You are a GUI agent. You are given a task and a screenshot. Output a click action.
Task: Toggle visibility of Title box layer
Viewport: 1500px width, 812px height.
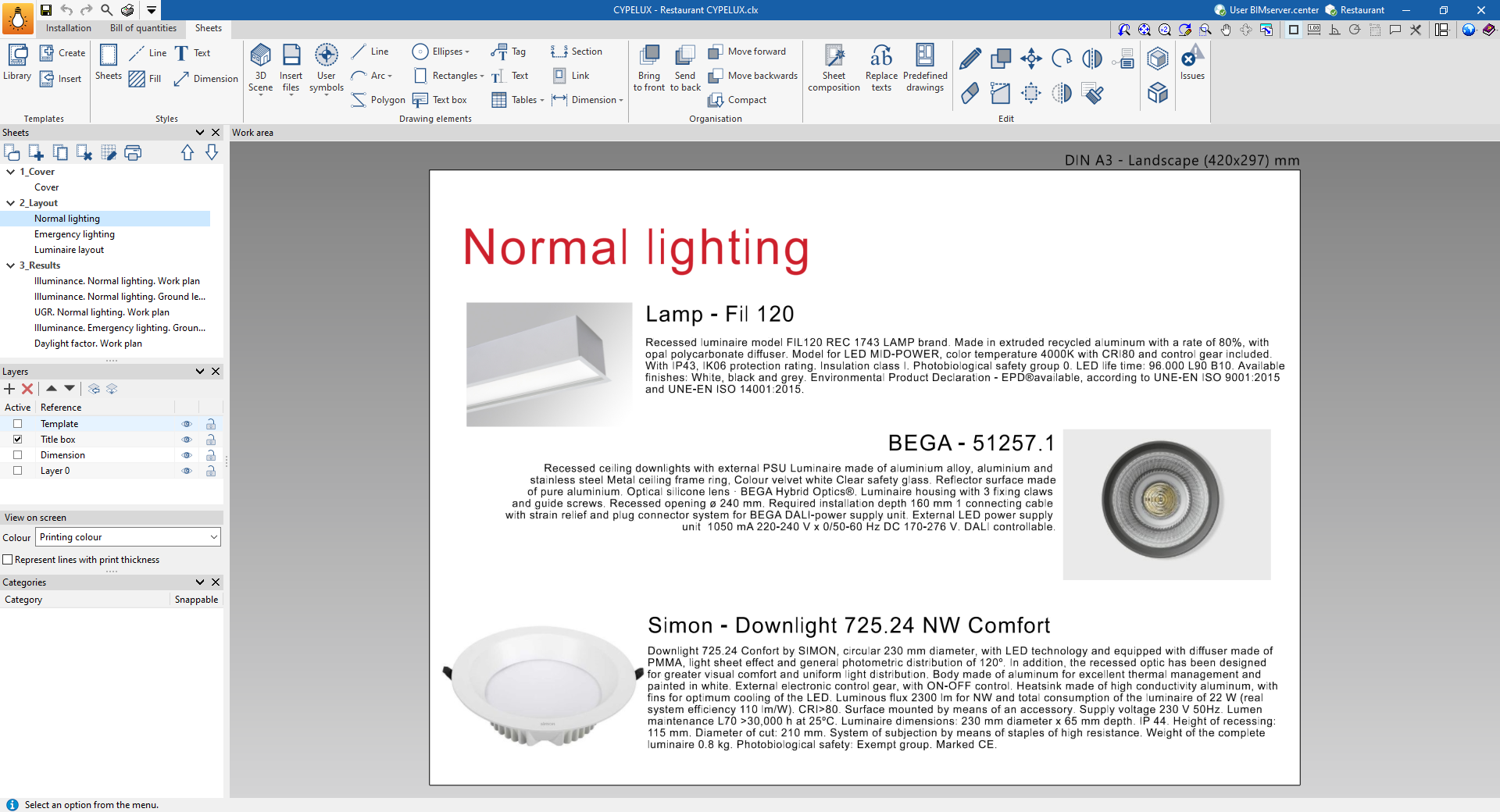click(x=187, y=440)
